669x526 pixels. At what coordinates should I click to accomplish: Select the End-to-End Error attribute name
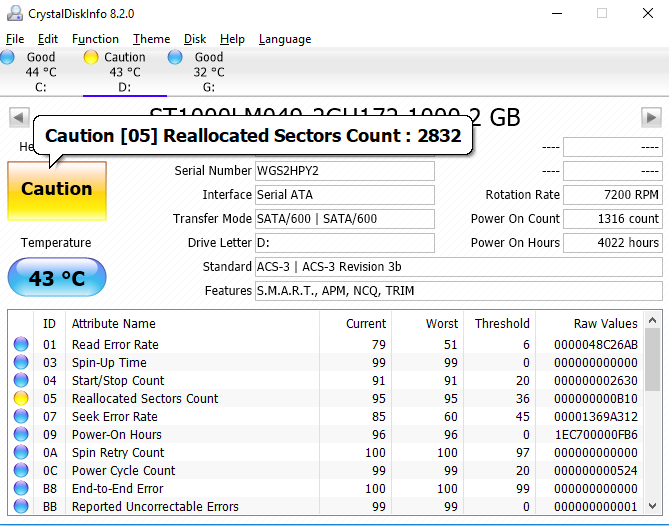point(118,488)
